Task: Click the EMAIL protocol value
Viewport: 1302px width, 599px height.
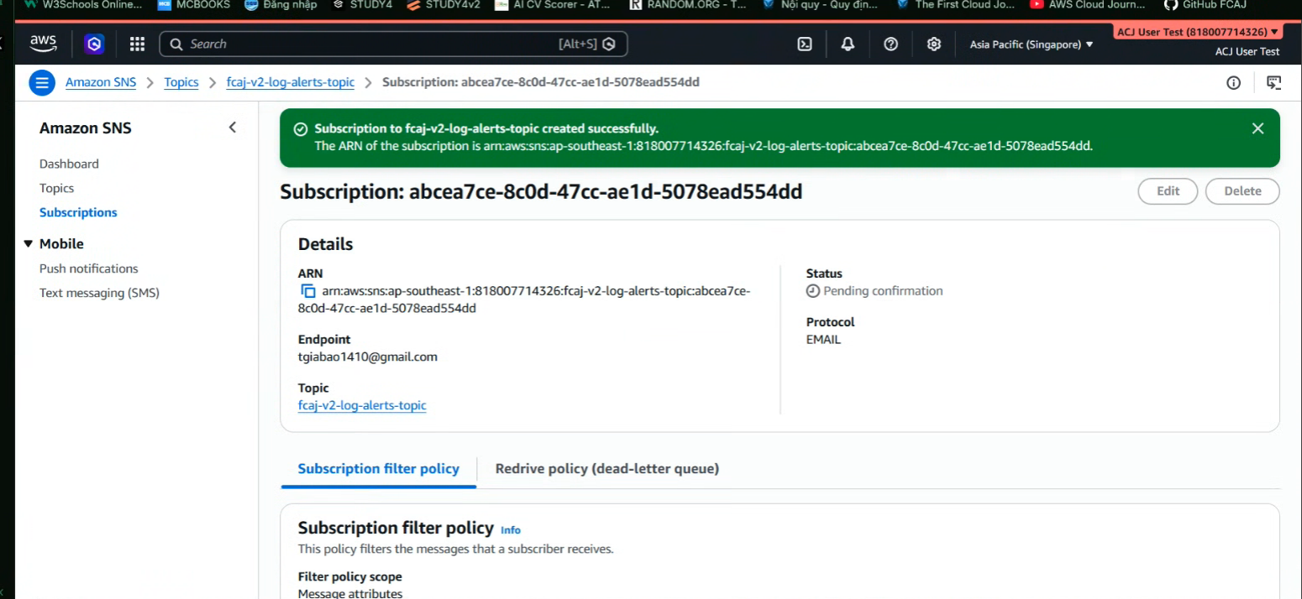Action: pyautogui.click(x=823, y=340)
